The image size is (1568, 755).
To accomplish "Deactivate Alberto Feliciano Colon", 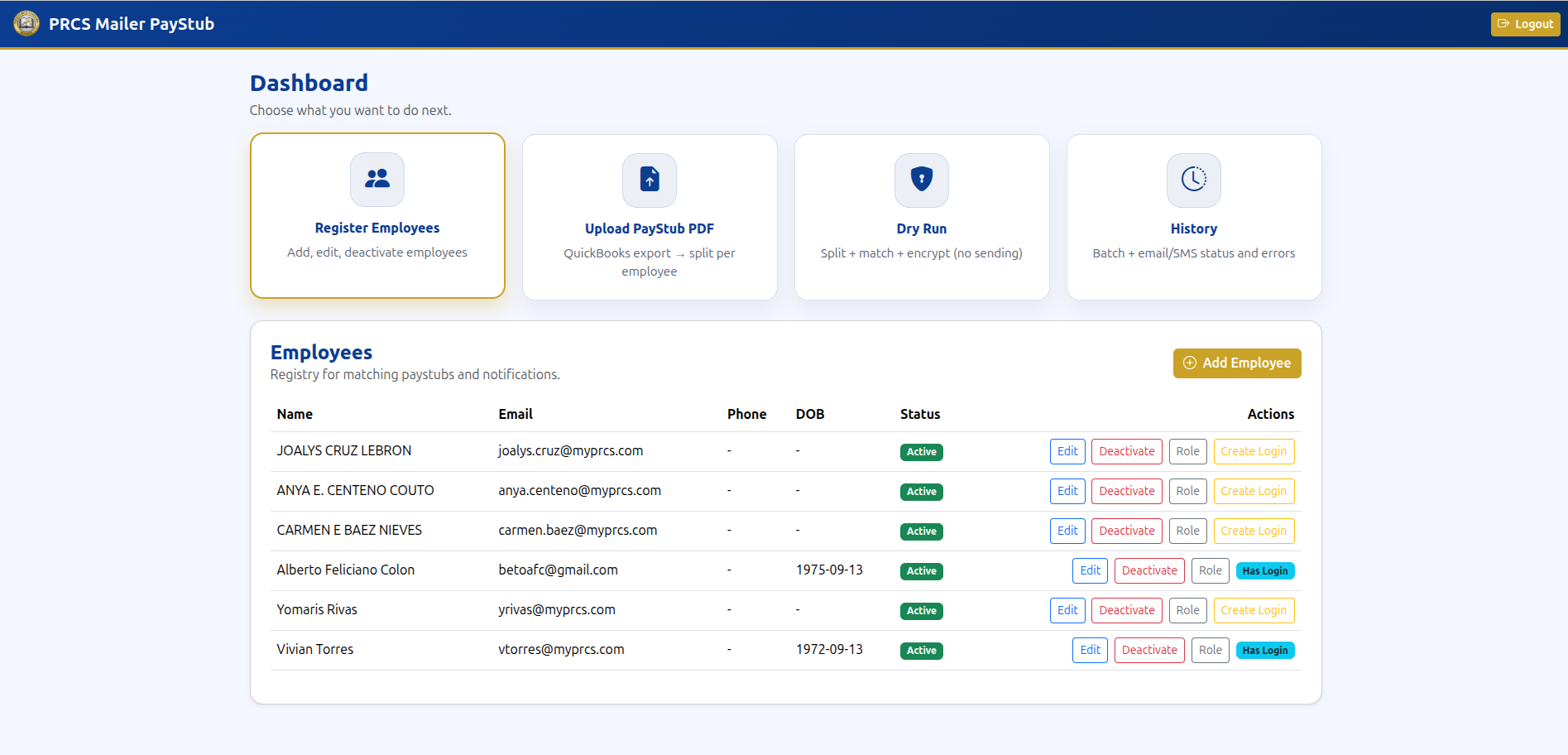I will pos(1149,570).
